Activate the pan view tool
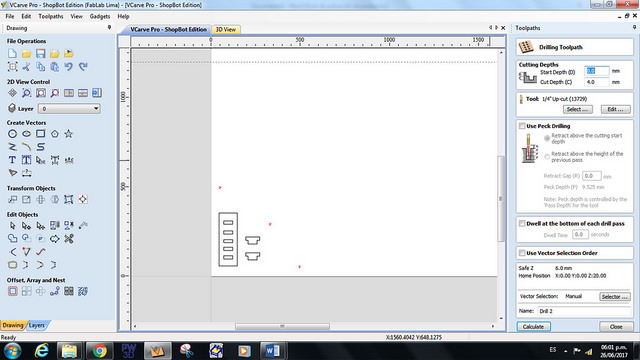 click(13, 93)
